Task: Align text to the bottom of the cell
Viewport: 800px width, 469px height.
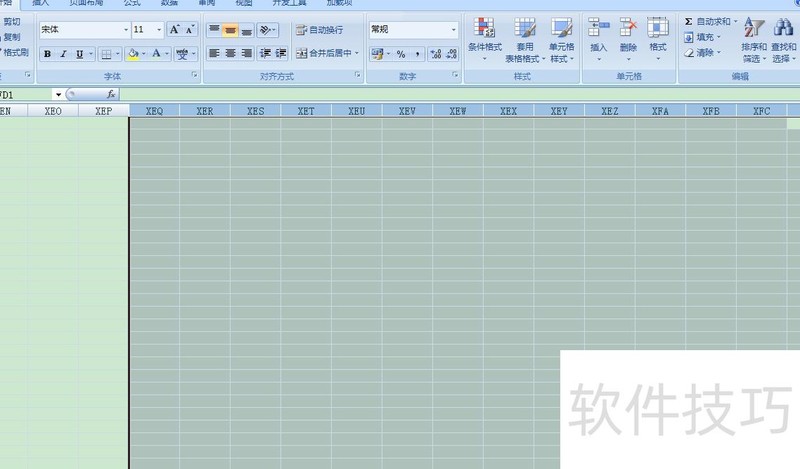Action: [x=246, y=30]
